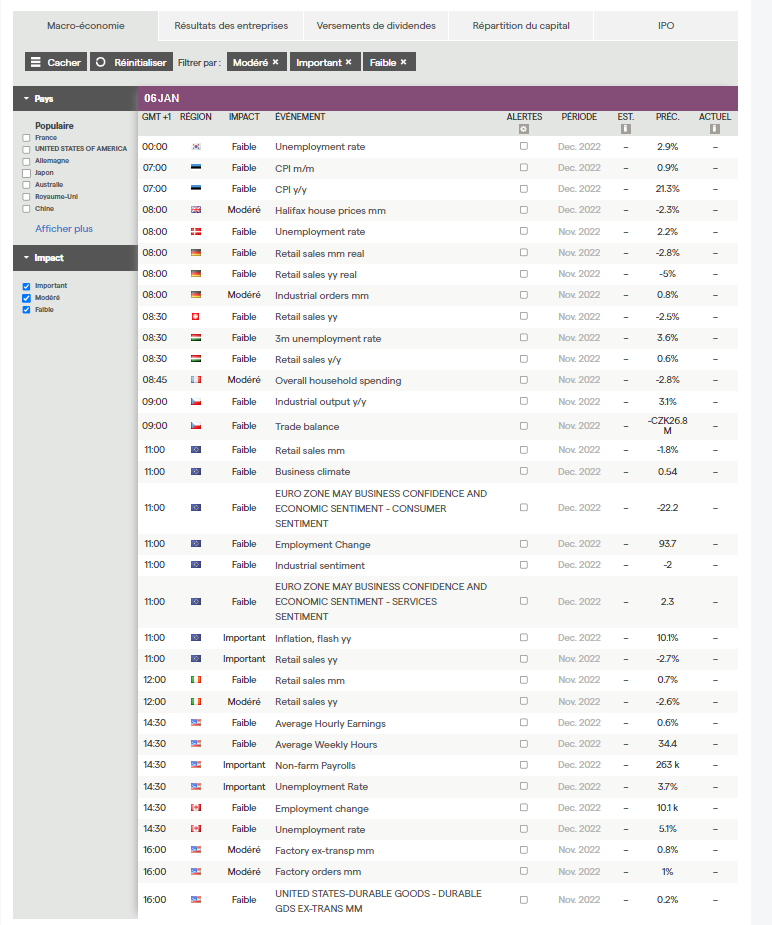Click the Réinitialiser reset circle icon
Viewport: 772px width, 925px height.
(101, 62)
